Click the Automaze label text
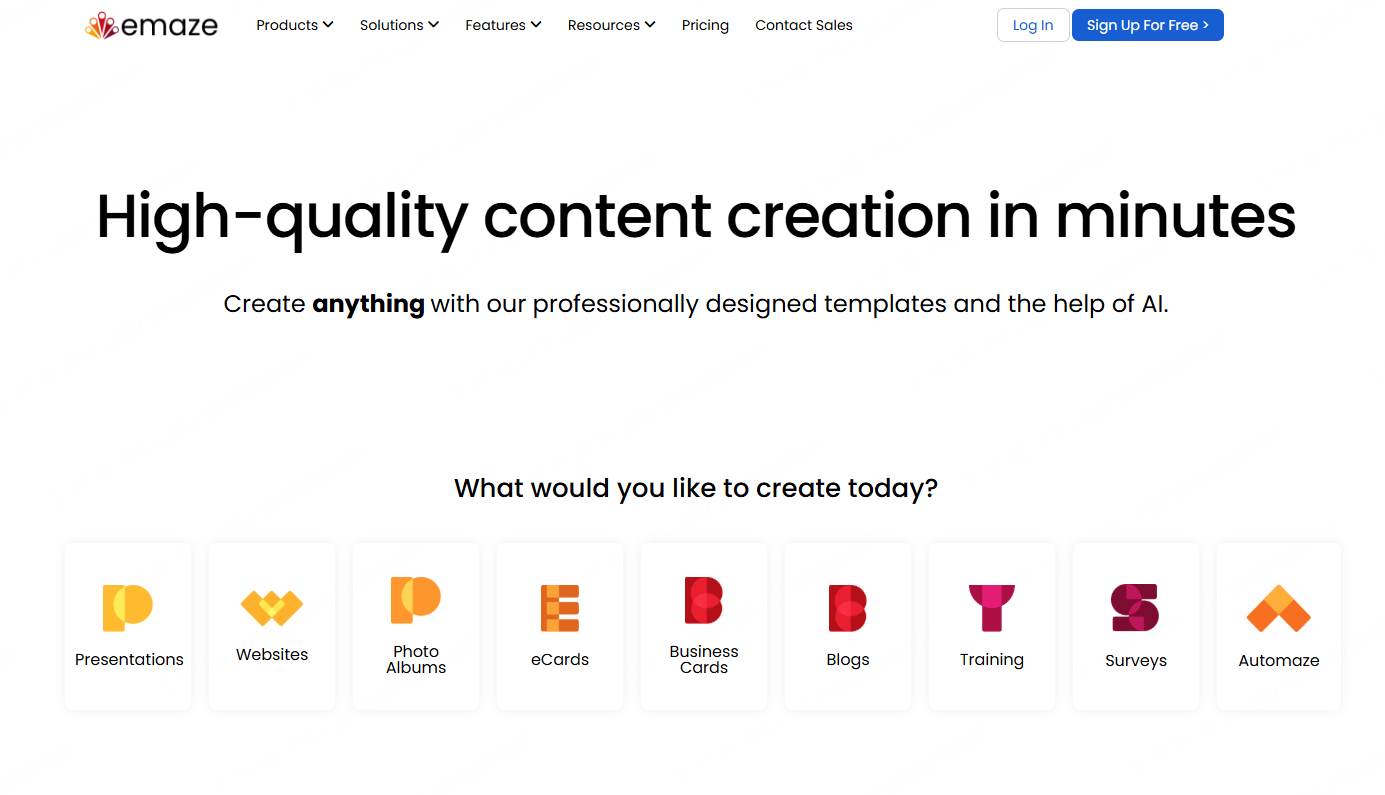The height and width of the screenshot is (795, 1385). pos(1279,661)
